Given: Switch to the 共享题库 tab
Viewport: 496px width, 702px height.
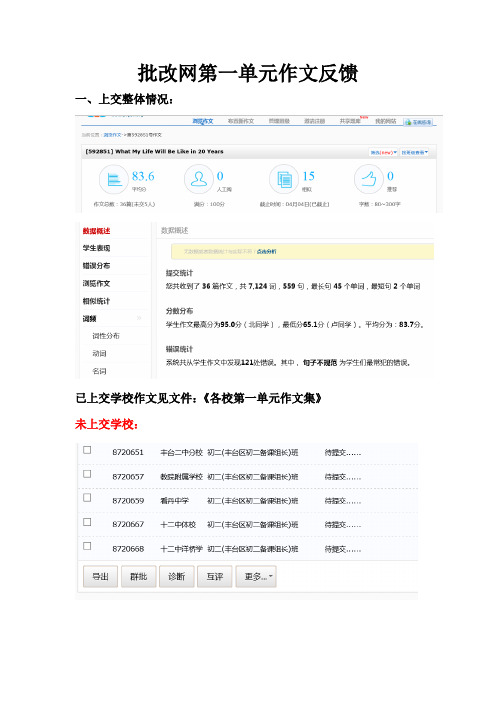Looking at the screenshot, I should (x=350, y=121).
